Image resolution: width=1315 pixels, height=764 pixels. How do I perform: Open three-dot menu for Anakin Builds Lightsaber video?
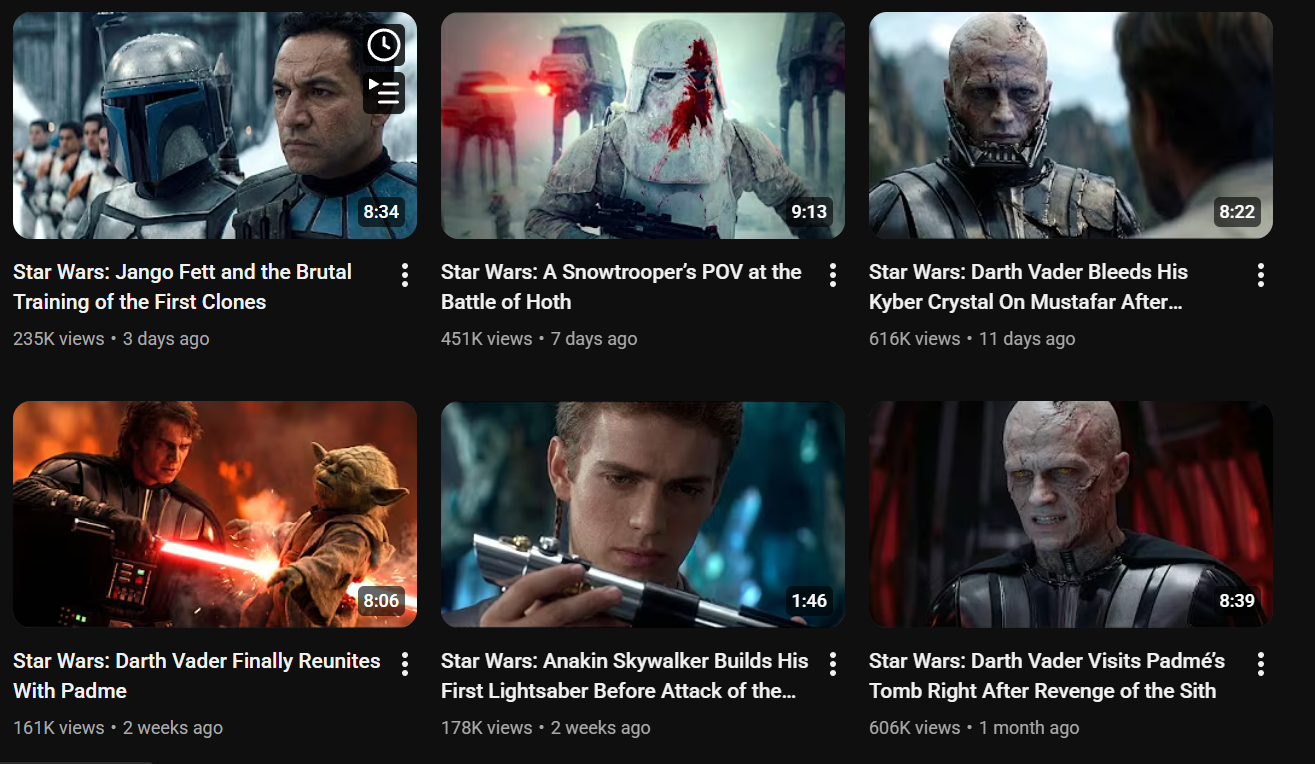point(833,664)
